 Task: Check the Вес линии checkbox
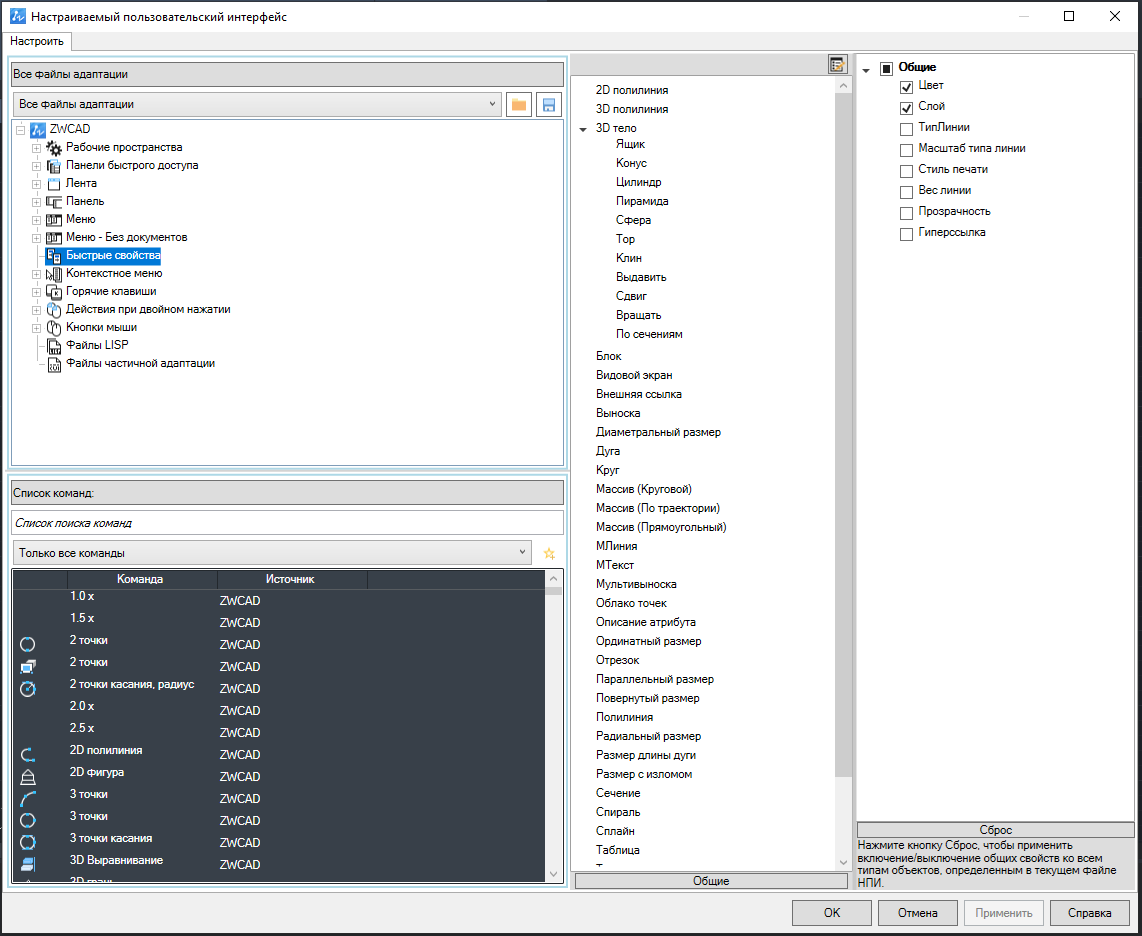click(x=906, y=193)
